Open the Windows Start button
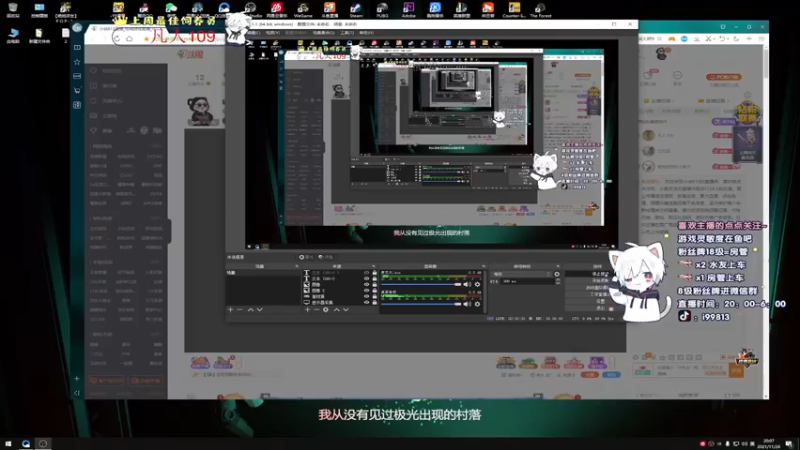Image resolution: width=800 pixels, height=450 pixels. pos(8,444)
